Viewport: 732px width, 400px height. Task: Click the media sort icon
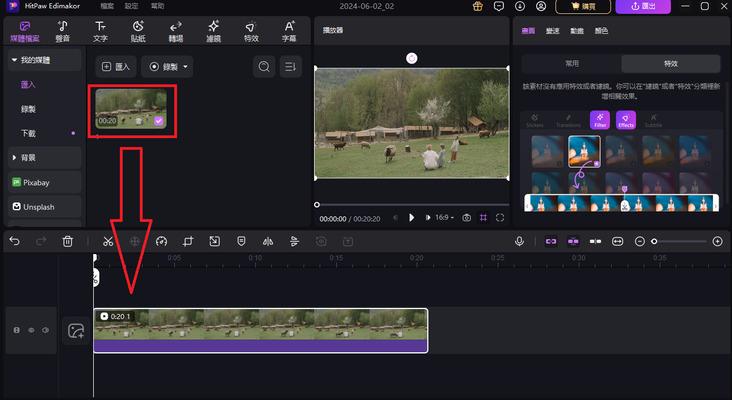[290, 67]
